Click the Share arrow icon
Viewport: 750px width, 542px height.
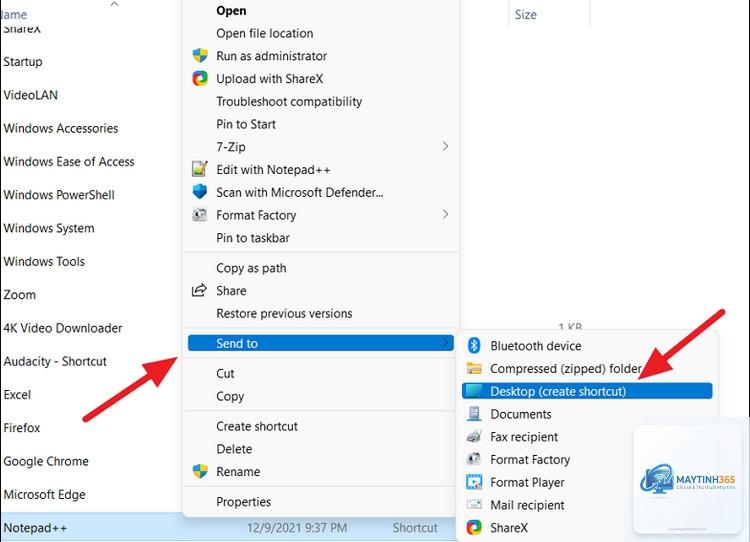(199, 290)
